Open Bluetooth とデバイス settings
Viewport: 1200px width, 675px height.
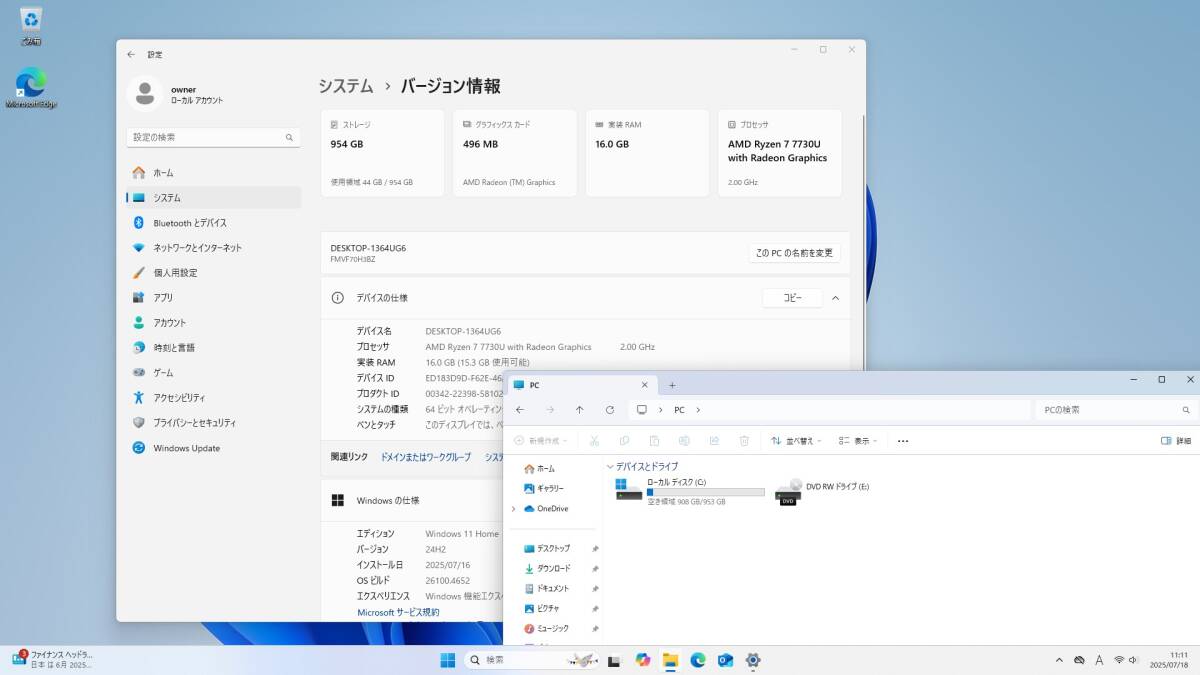click(213, 223)
